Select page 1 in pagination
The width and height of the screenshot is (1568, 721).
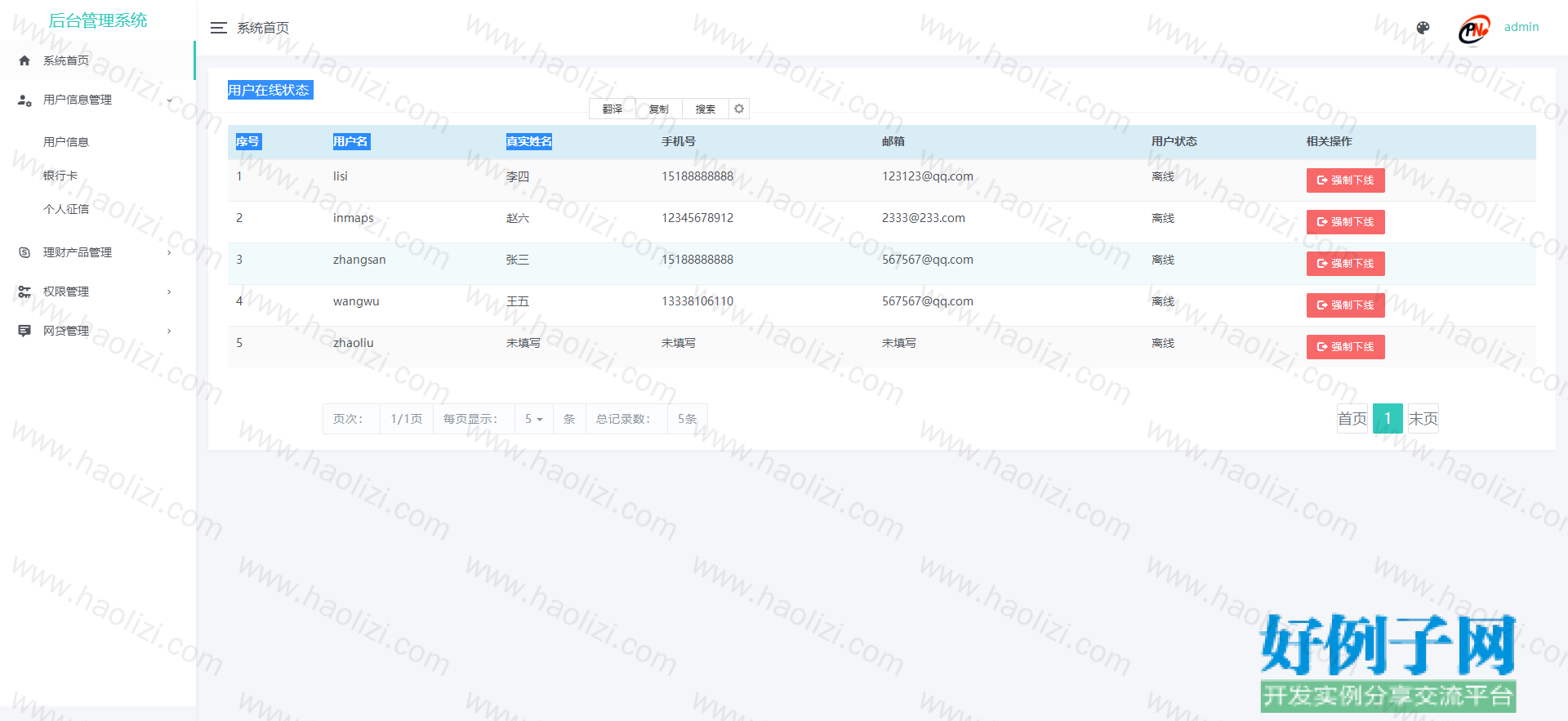(1388, 419)
